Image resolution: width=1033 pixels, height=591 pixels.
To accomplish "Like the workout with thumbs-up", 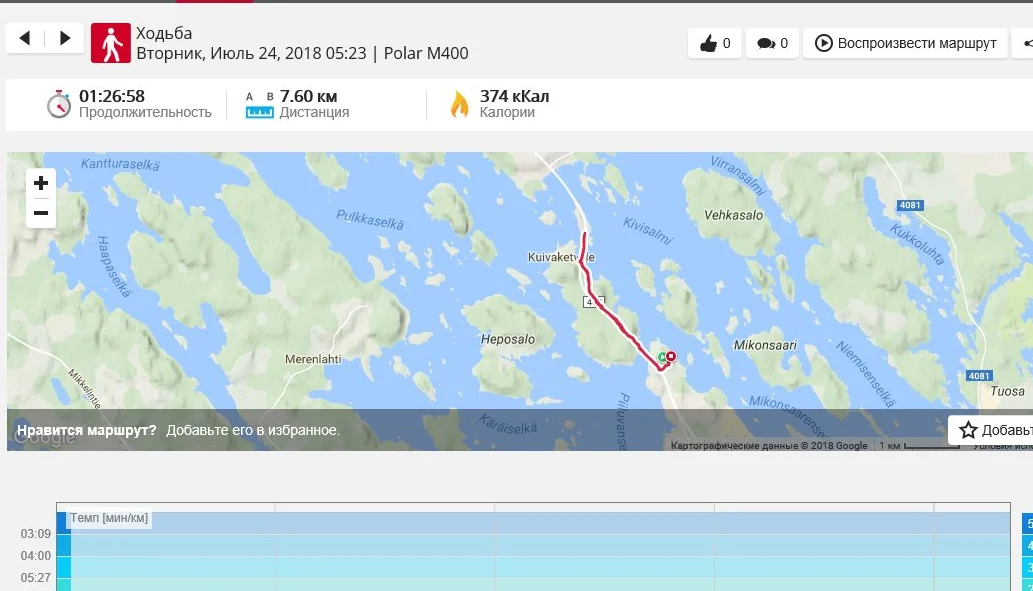I will click(715, 43).
